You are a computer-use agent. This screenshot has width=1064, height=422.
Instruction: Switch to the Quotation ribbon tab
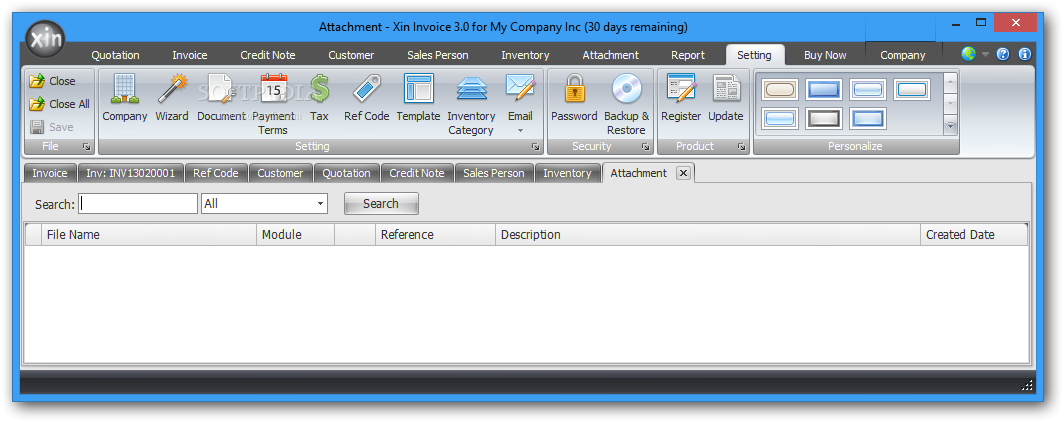pos(115,55)
